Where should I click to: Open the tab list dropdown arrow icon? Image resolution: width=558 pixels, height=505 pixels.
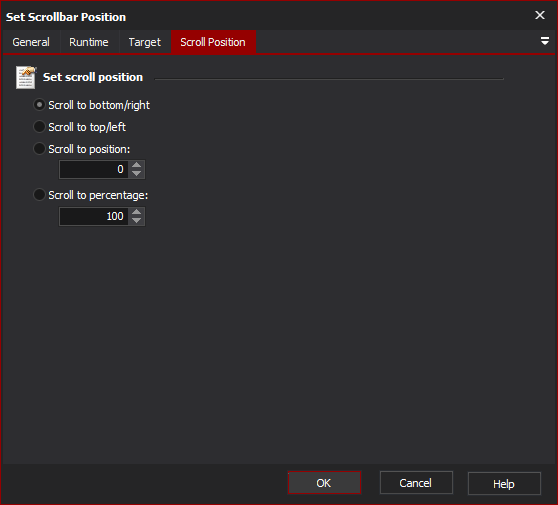544,41
